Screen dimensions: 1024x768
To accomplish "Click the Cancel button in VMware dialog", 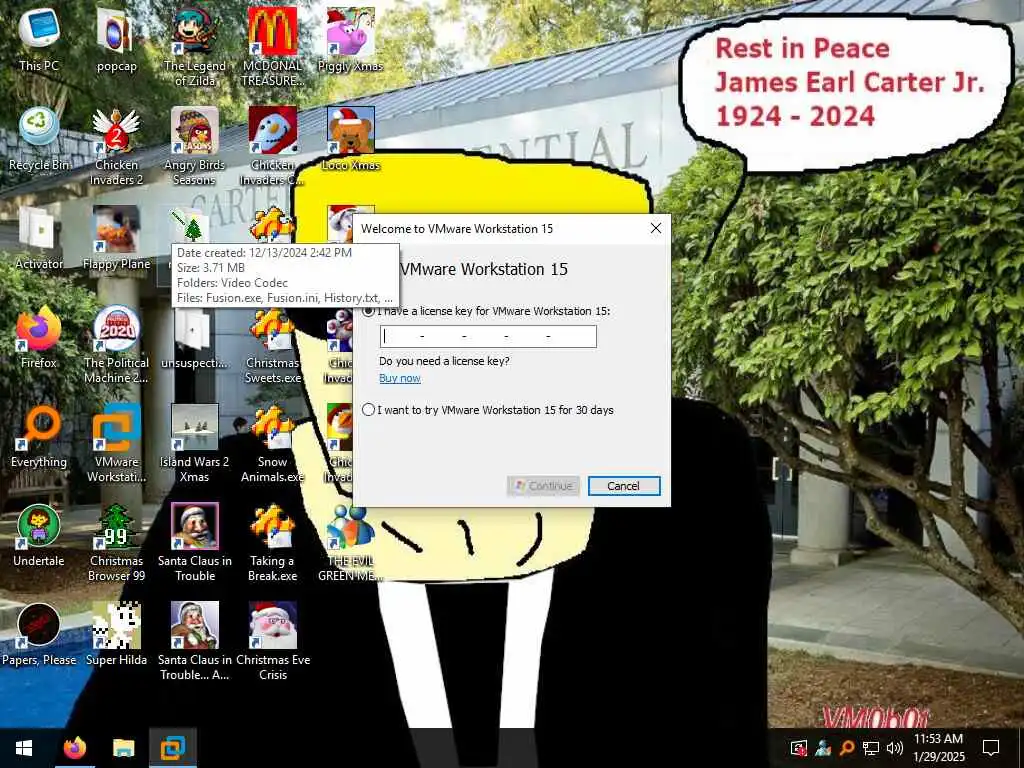I will pos(624,486).
